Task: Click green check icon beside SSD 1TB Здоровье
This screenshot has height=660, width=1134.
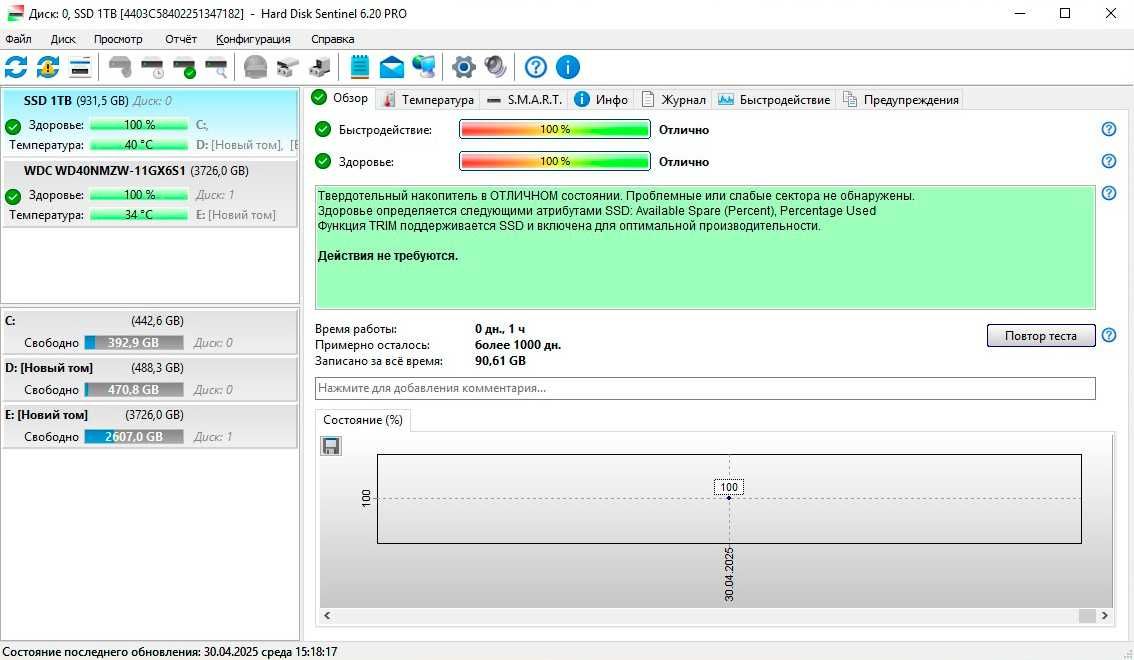Action: (x=13, y=127)
